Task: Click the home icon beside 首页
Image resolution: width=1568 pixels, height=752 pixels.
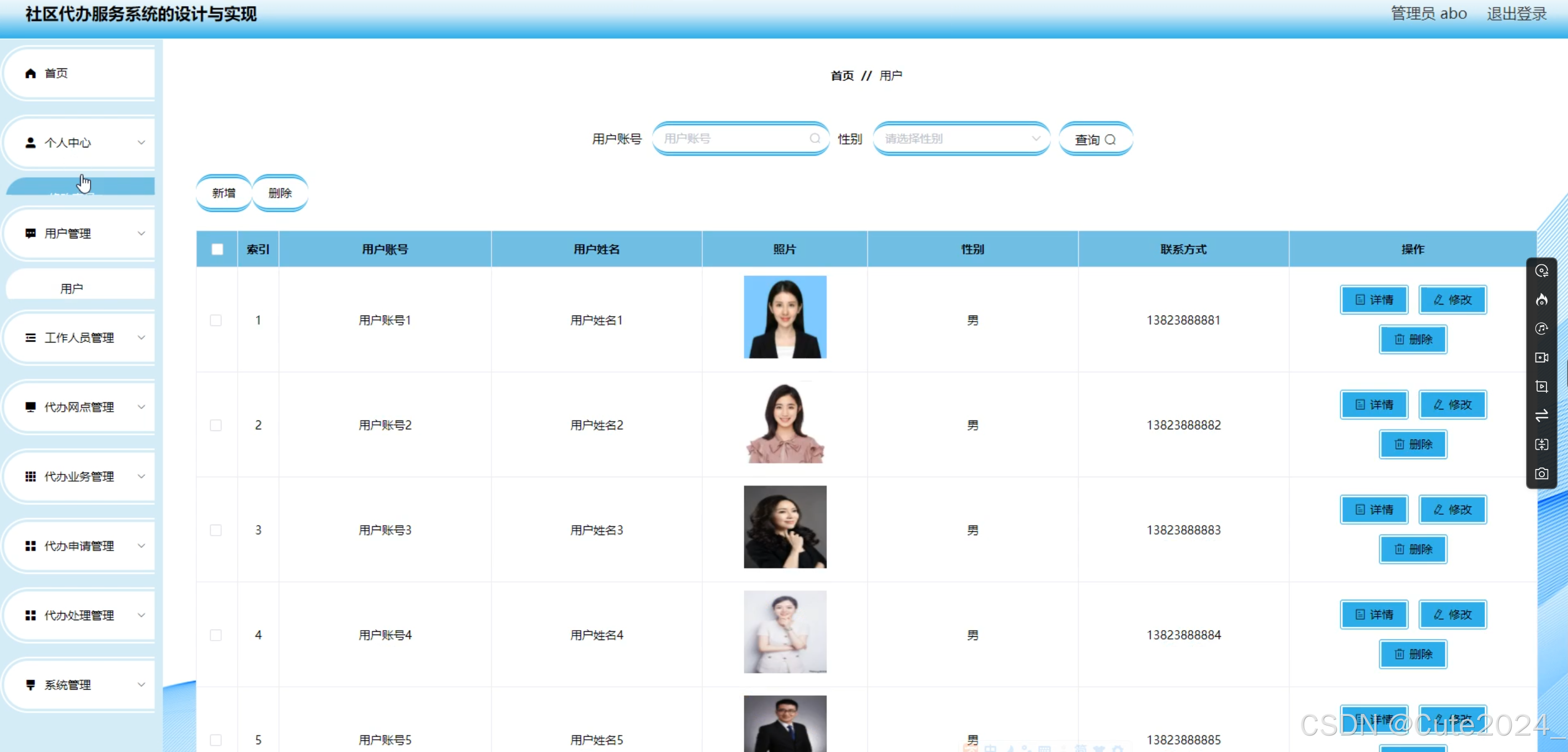Action: click(x=30, y=74)
